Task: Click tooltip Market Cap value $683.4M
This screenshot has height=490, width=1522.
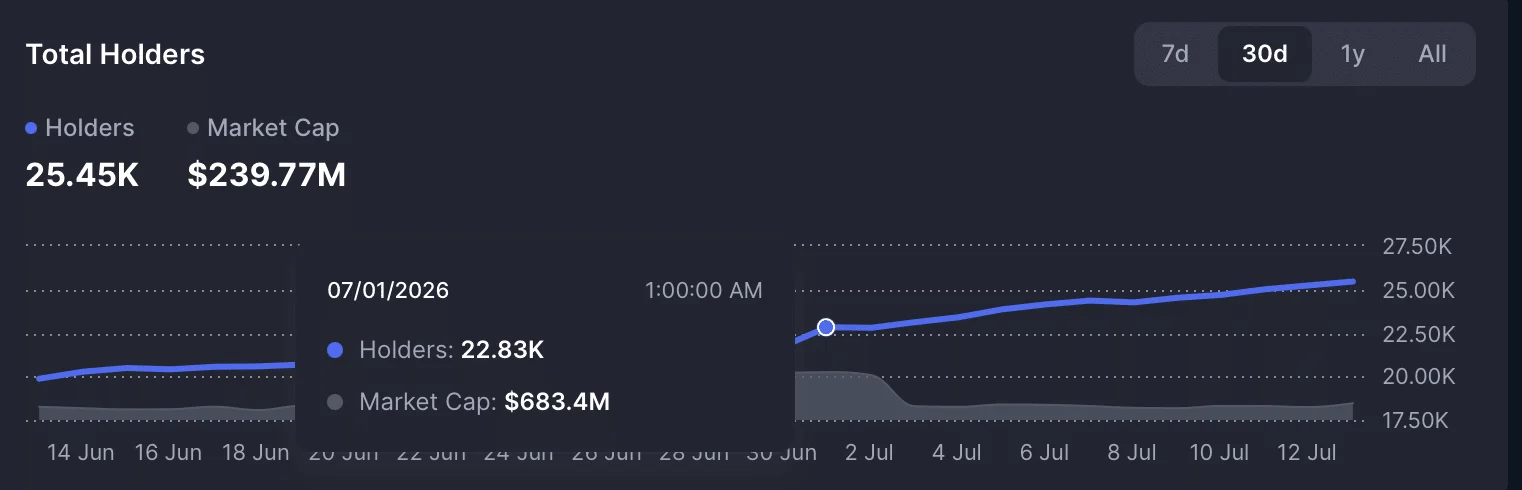Action: pos(557,402)
